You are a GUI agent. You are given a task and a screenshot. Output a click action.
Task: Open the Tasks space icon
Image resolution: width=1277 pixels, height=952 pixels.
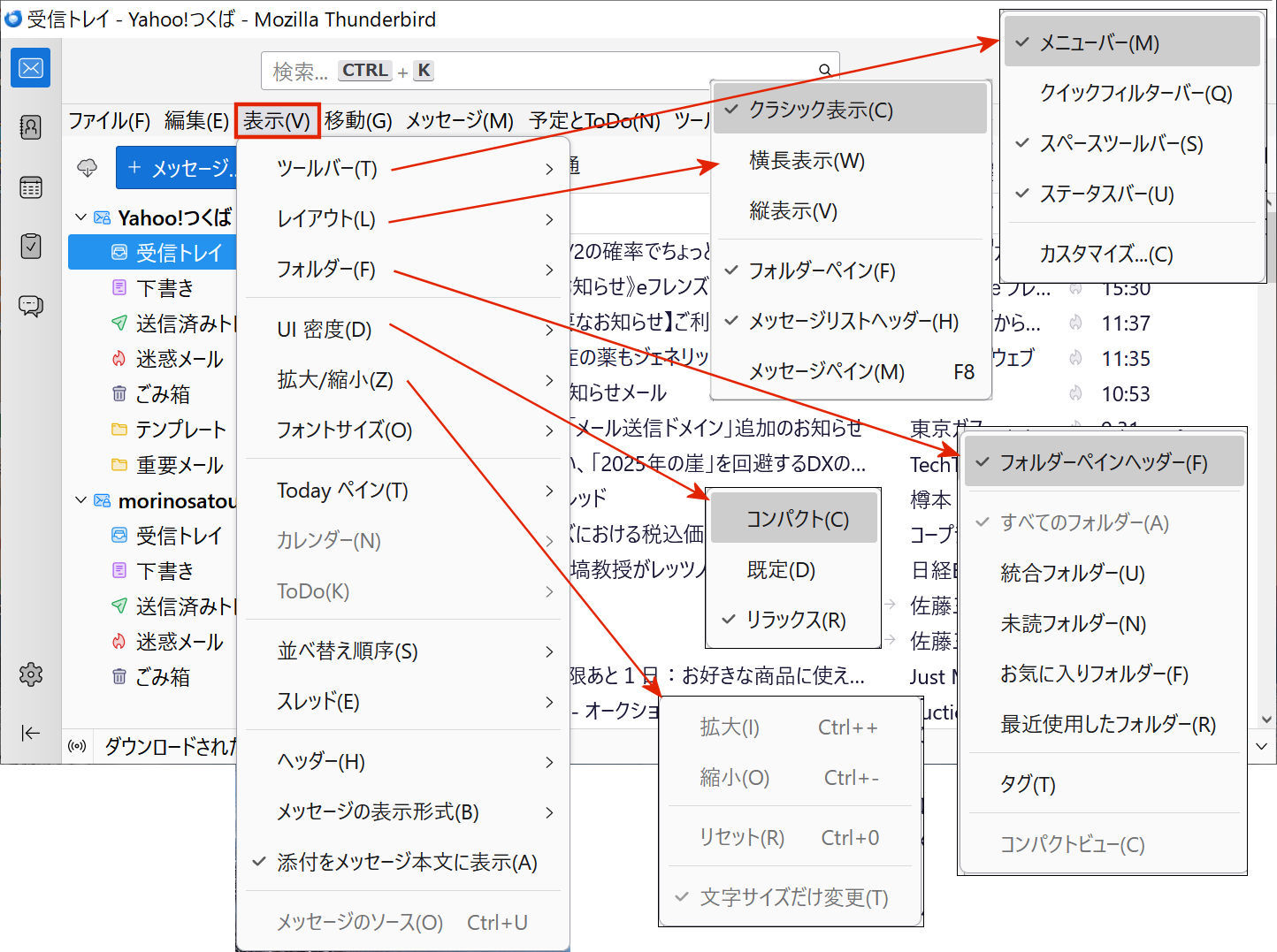(30, 246)
